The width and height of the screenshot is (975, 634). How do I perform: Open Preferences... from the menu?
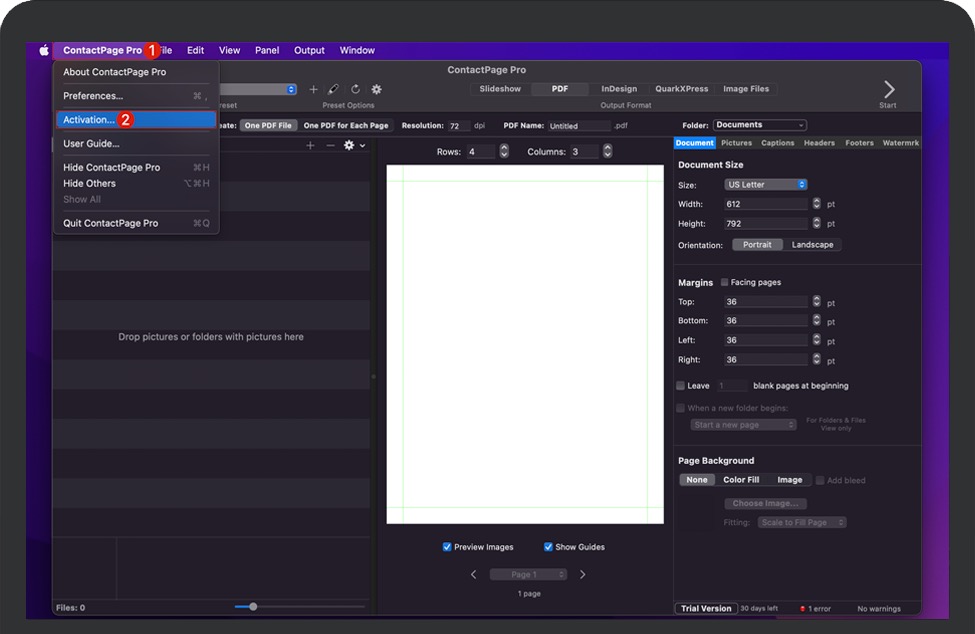pyautogui.click(x=136, y=96)
